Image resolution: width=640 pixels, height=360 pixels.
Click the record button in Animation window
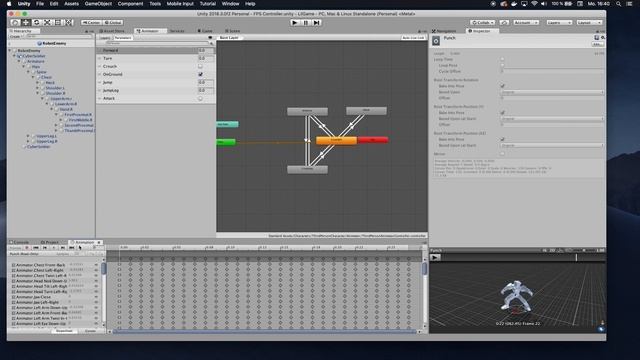27,248
